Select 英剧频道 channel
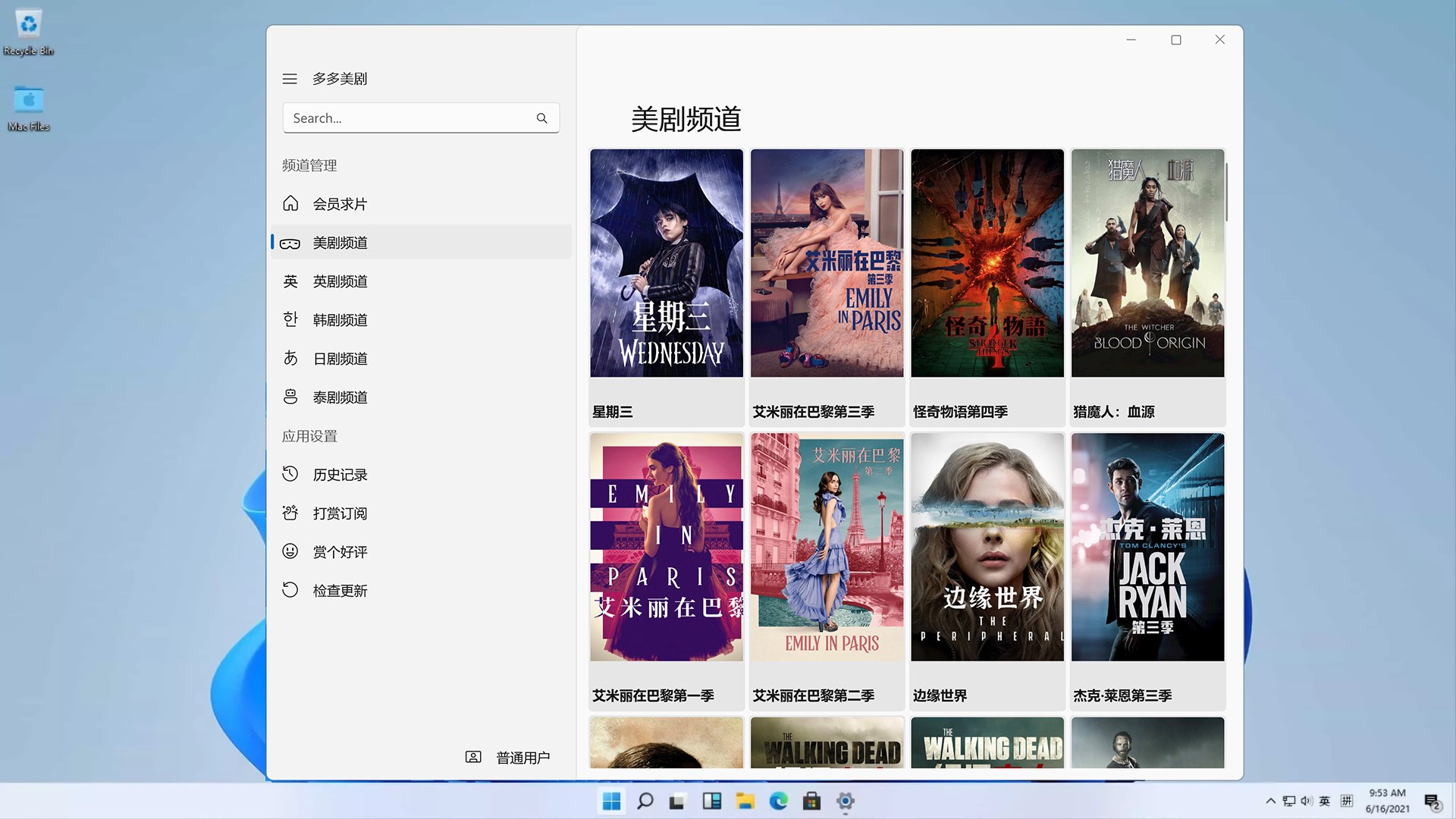This screenshot has width=1456, height=819. 340,281
